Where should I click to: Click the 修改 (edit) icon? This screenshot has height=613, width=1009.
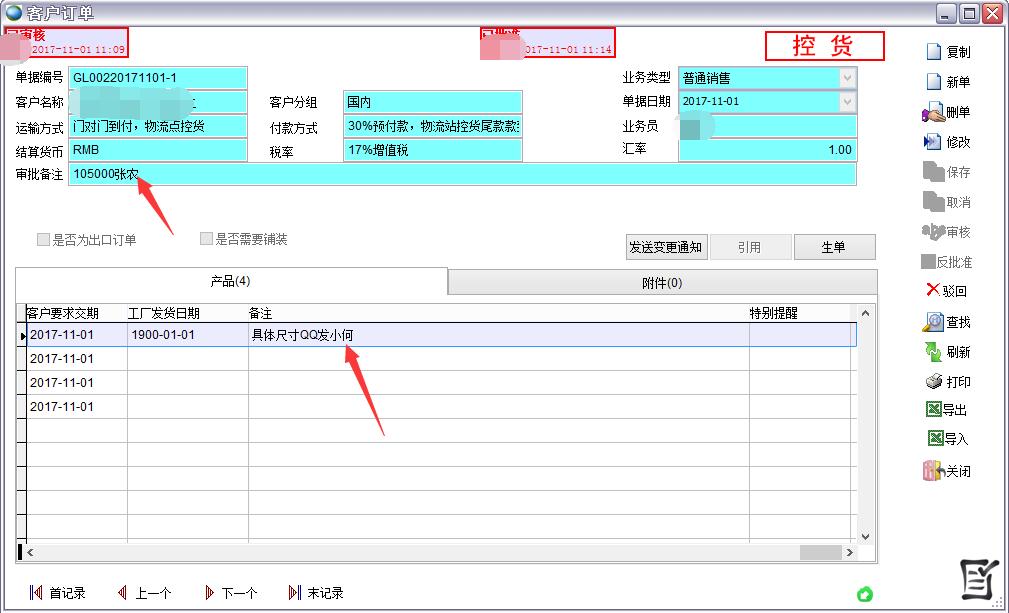click(932, 143)
